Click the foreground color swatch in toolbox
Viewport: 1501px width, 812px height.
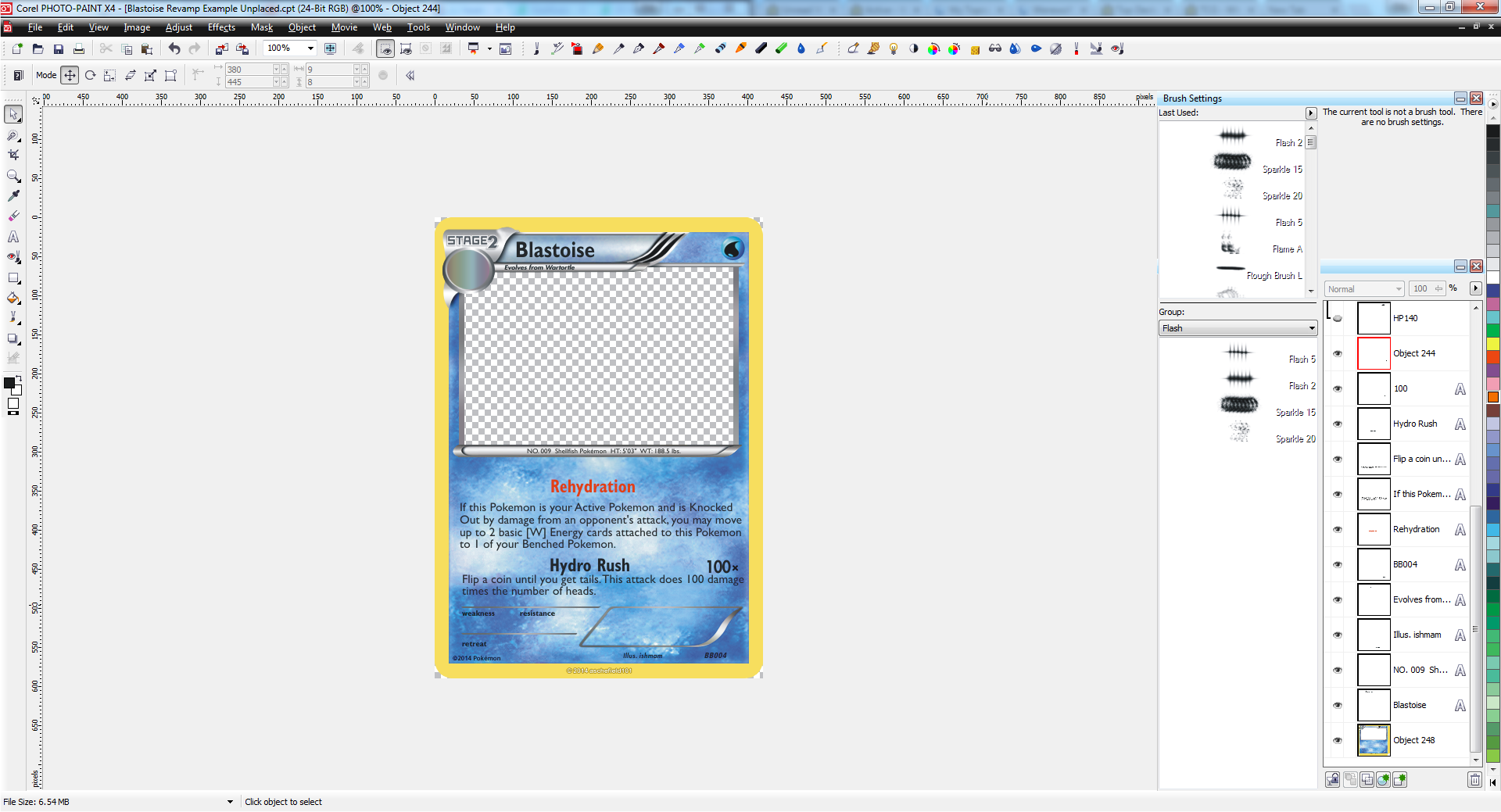9,383
